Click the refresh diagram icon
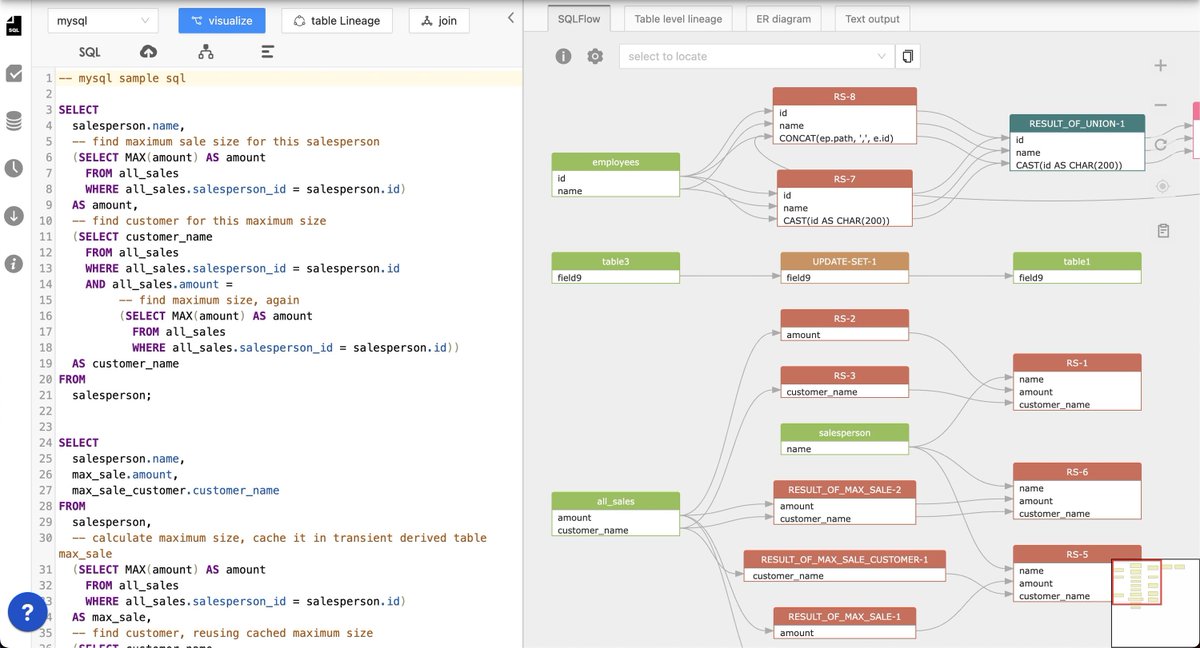 coord(1162,145)
